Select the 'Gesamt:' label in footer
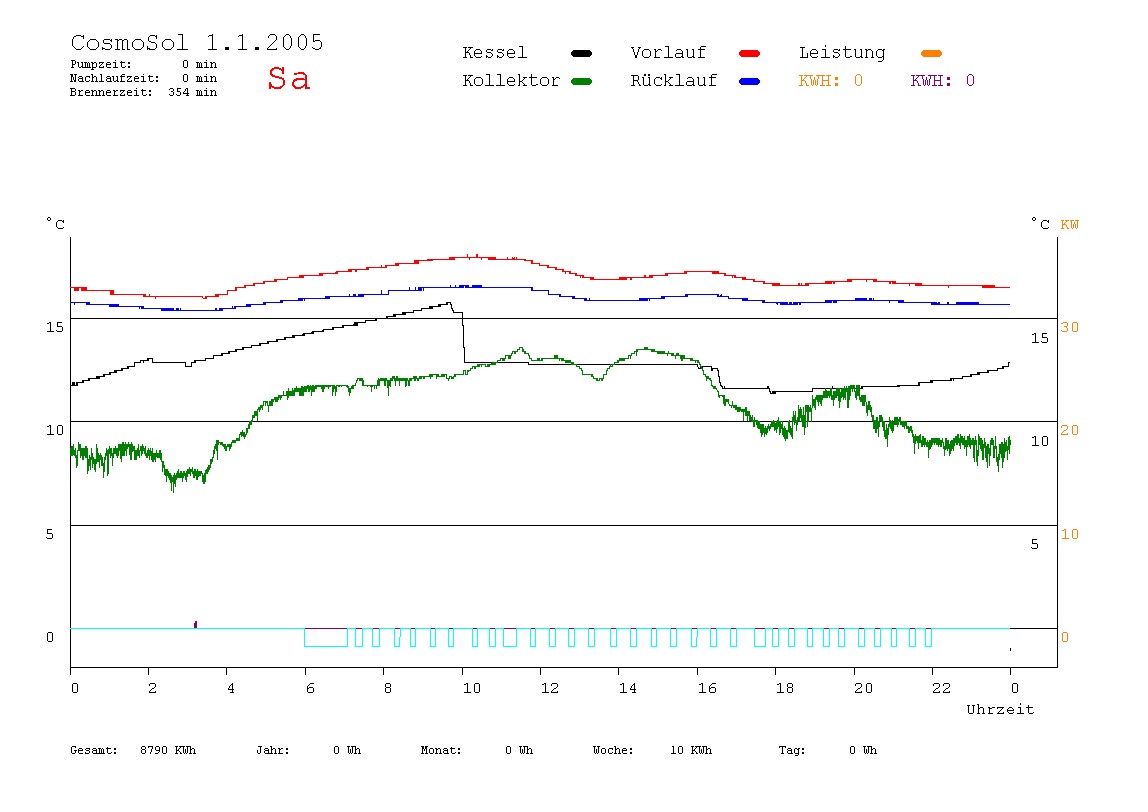The height and width of the screenshot is (812, 1148). pos(94,750)
